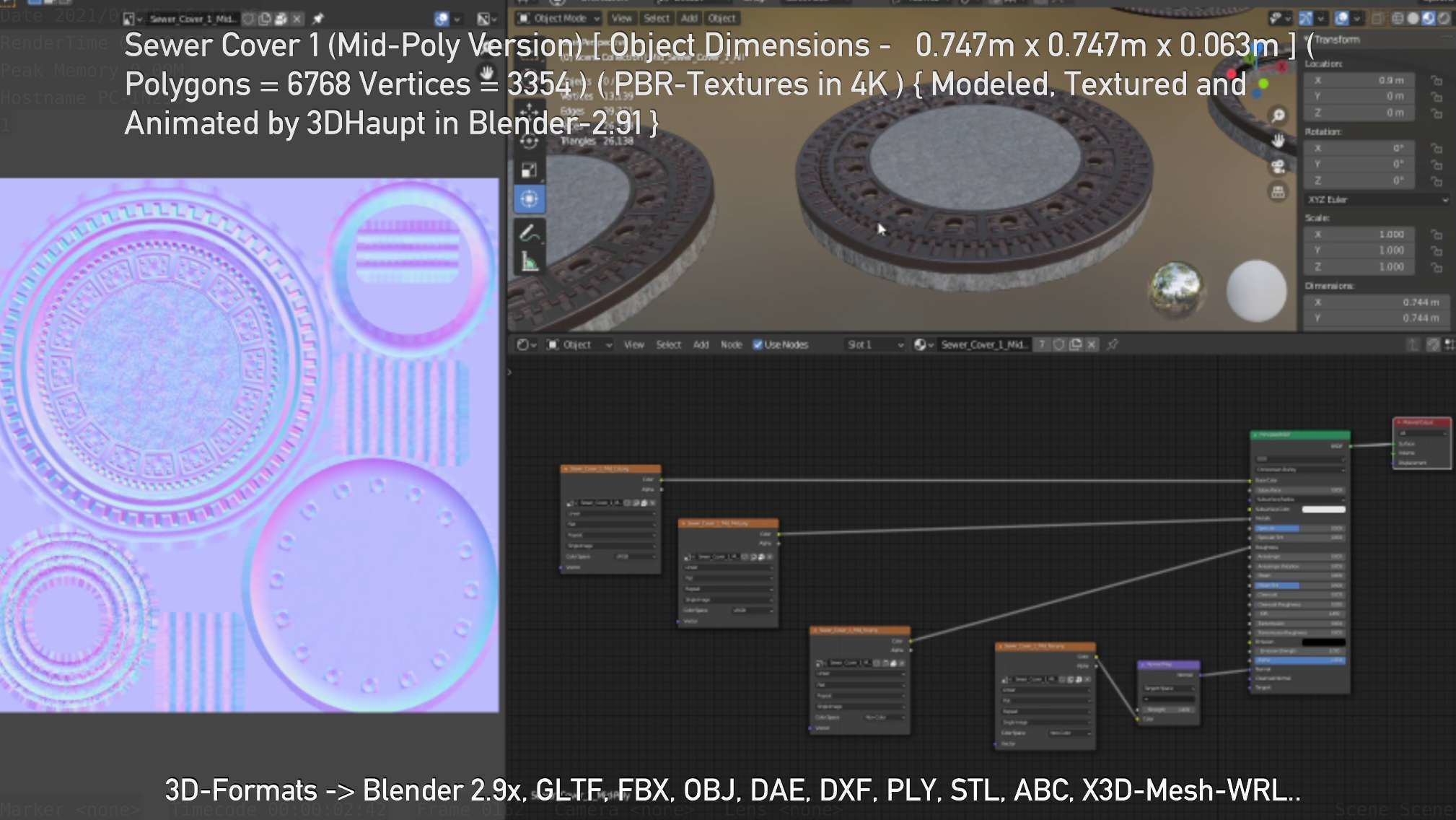
Task: Select wireframe viewport shading
Action: point(1398,19)
